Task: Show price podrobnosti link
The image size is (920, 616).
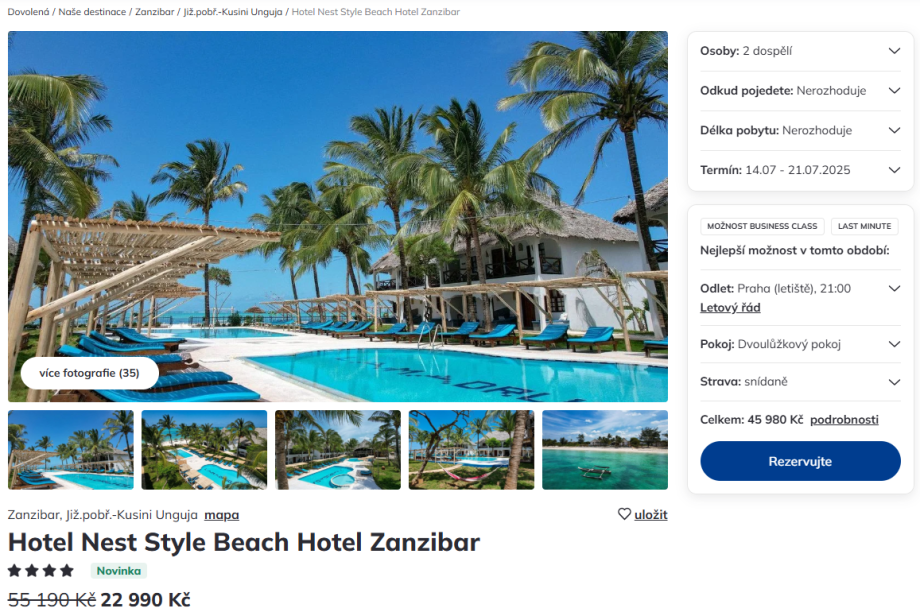Action: (x=844, y=419)
